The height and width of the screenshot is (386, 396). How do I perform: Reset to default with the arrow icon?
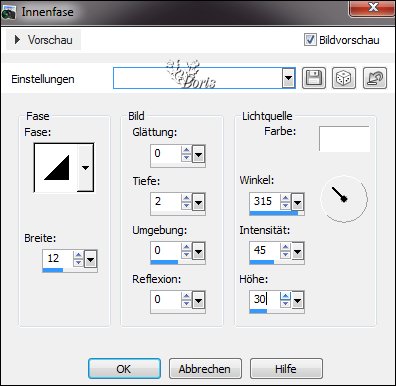[375, 78]
